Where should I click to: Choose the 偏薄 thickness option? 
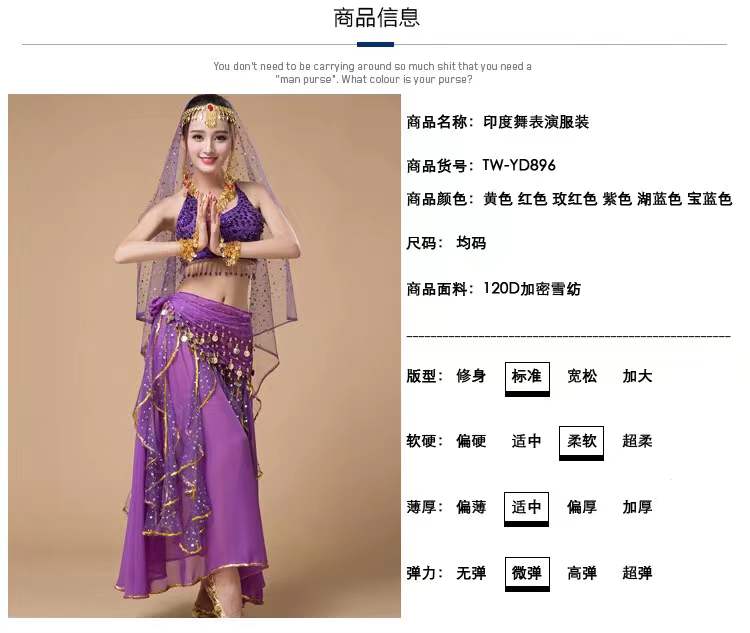471,507
